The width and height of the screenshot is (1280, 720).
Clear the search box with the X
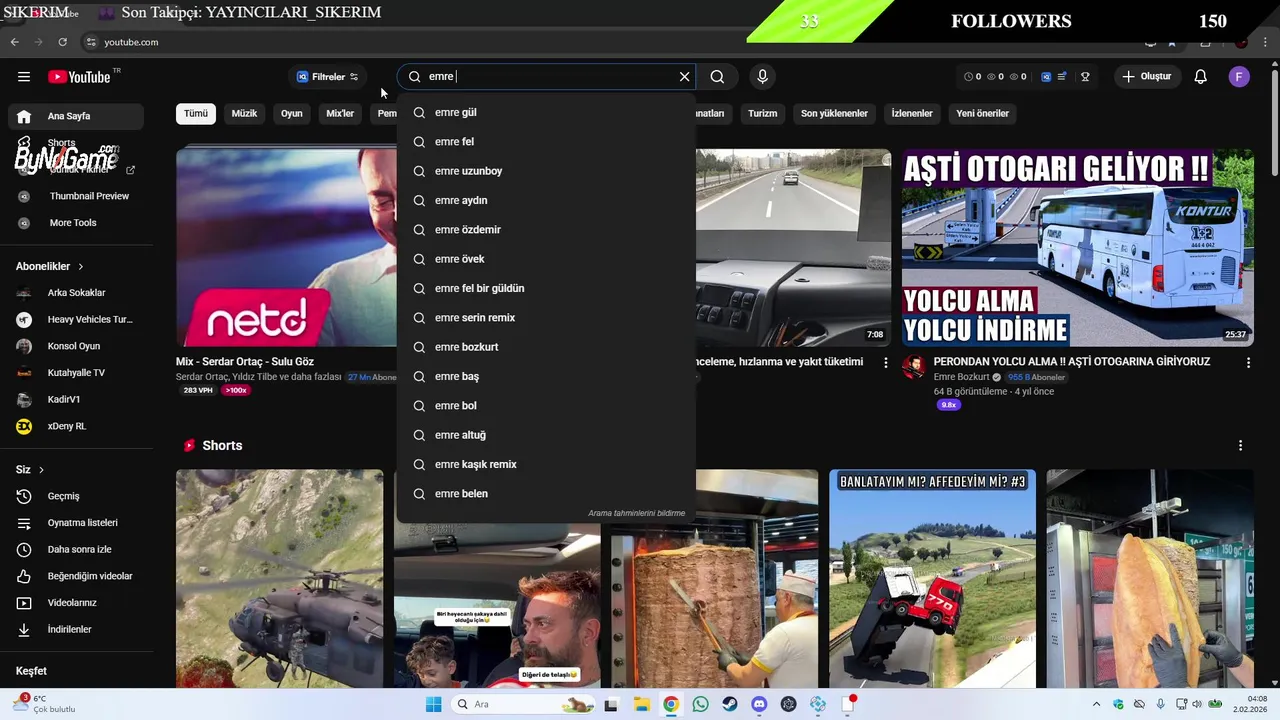tap(684, 77)
